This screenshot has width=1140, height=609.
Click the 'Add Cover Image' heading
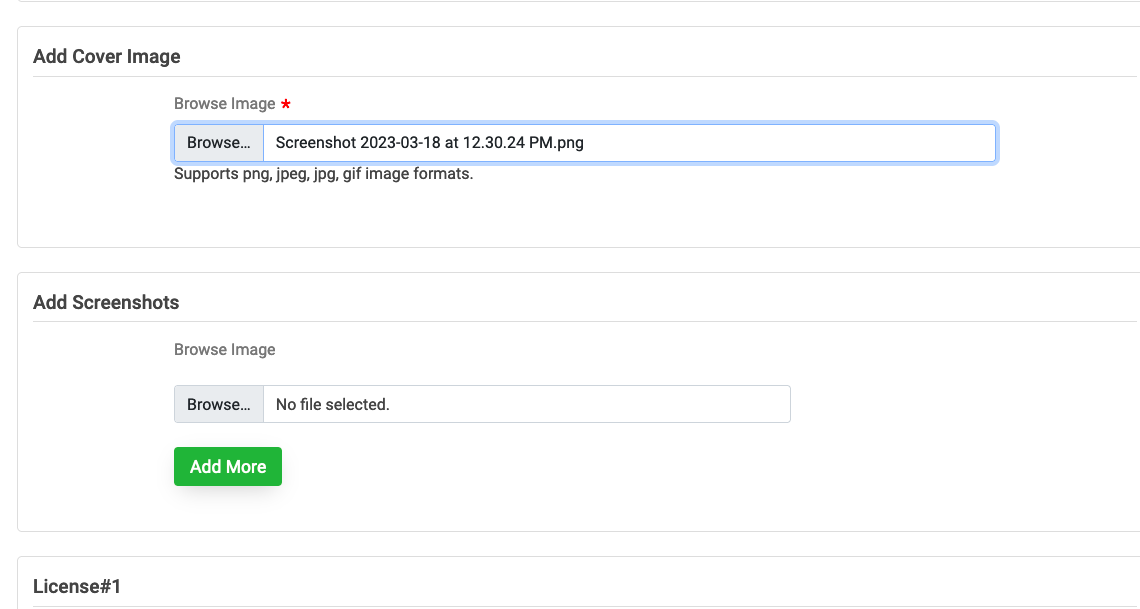(107, 57)
